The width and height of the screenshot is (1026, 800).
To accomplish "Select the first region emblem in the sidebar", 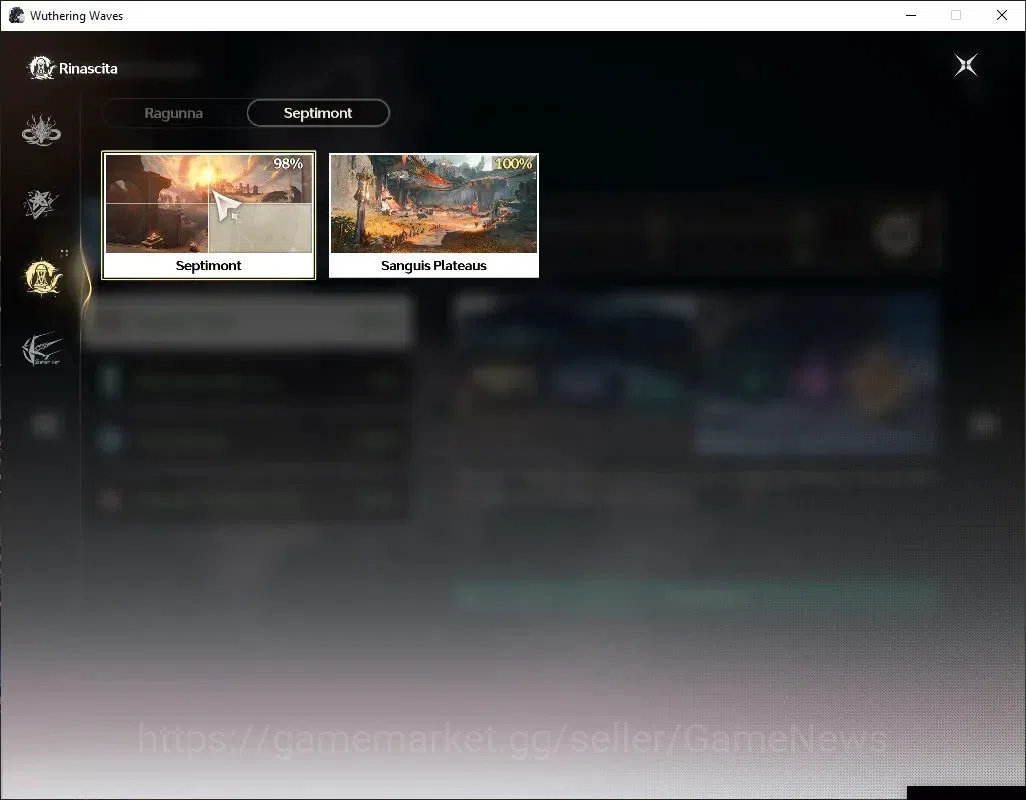I will click(x=41, y=130).
